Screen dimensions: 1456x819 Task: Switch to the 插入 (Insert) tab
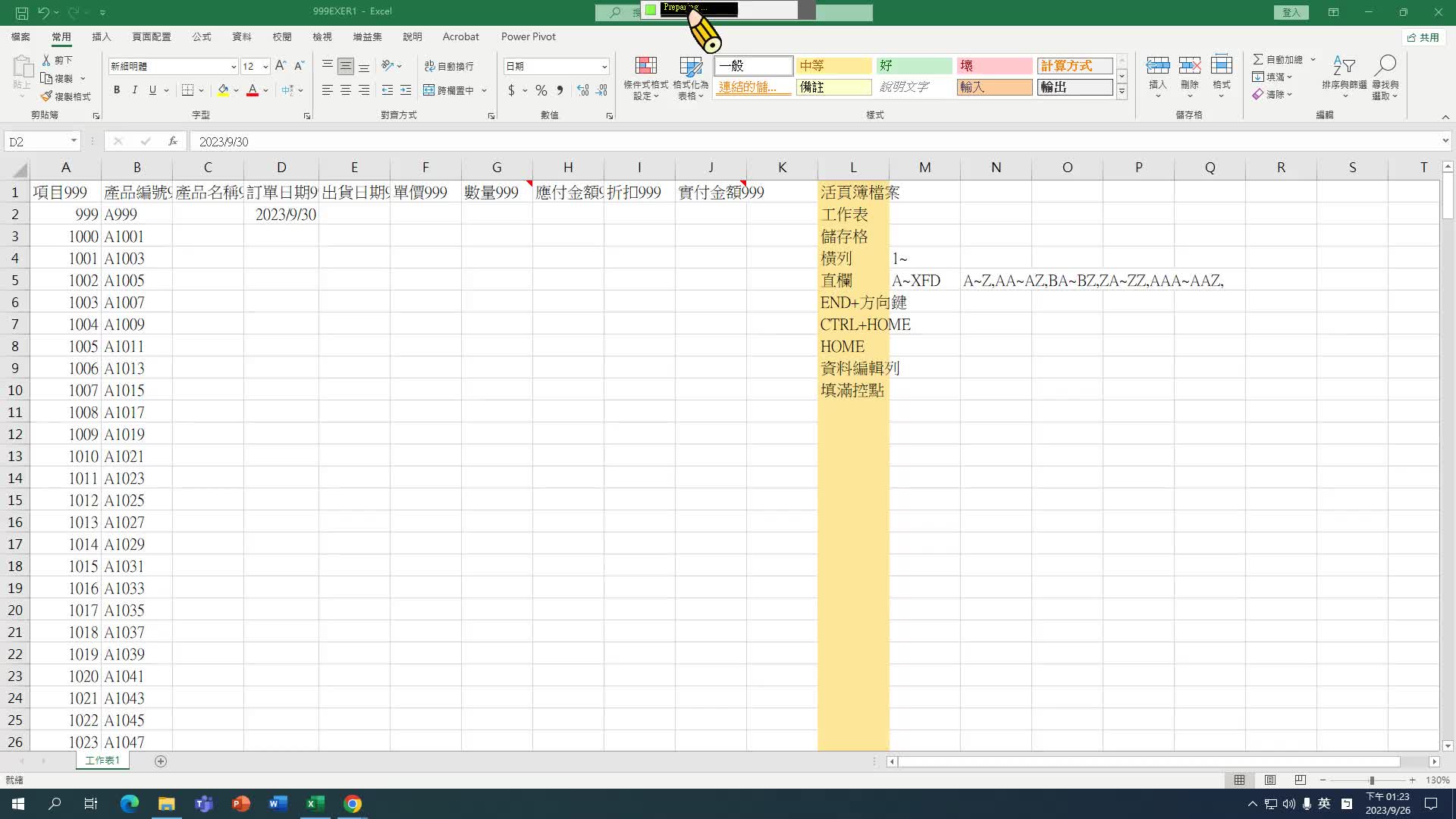tap(101, 36)
